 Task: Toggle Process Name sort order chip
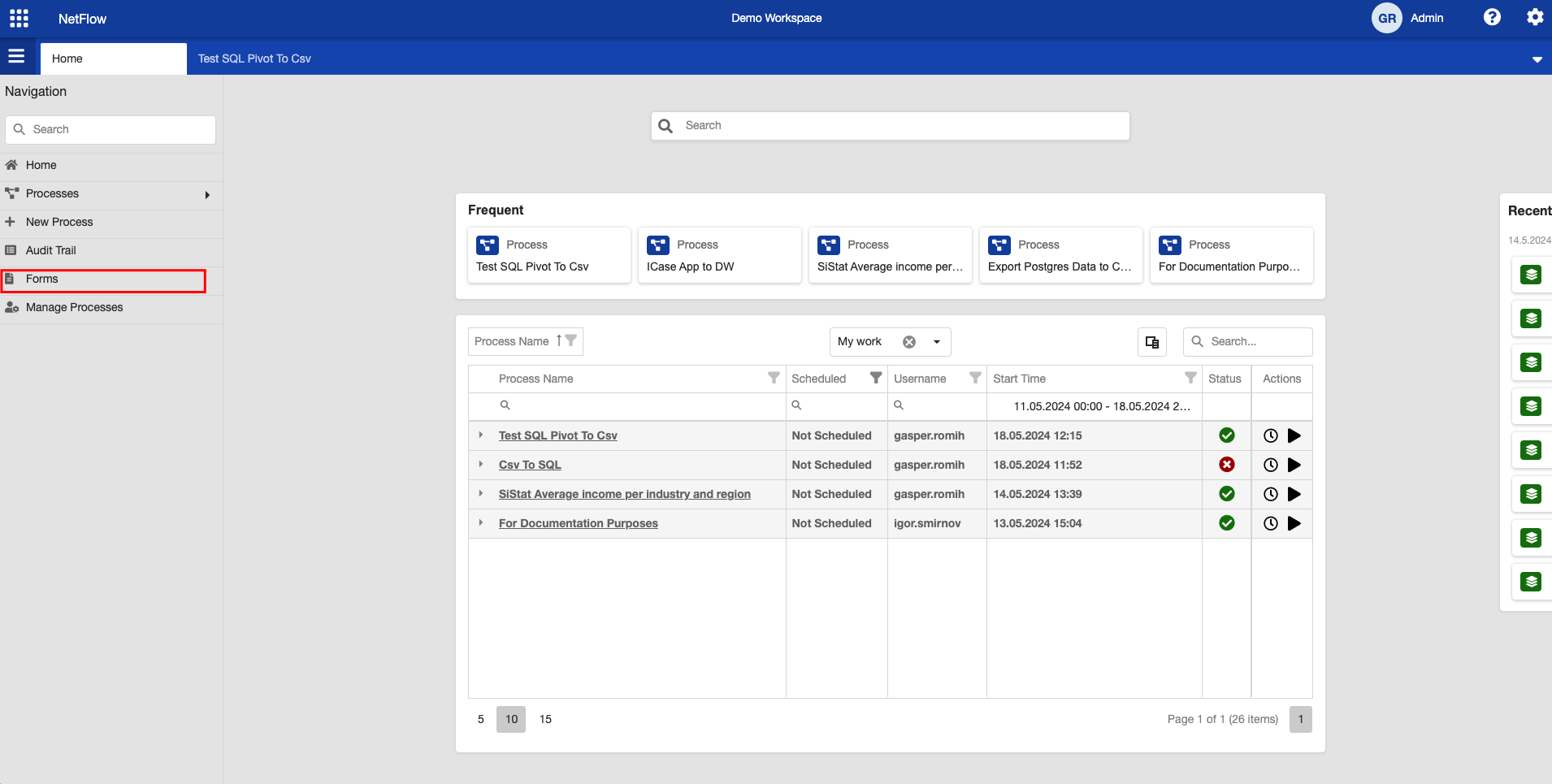[525, 341]
